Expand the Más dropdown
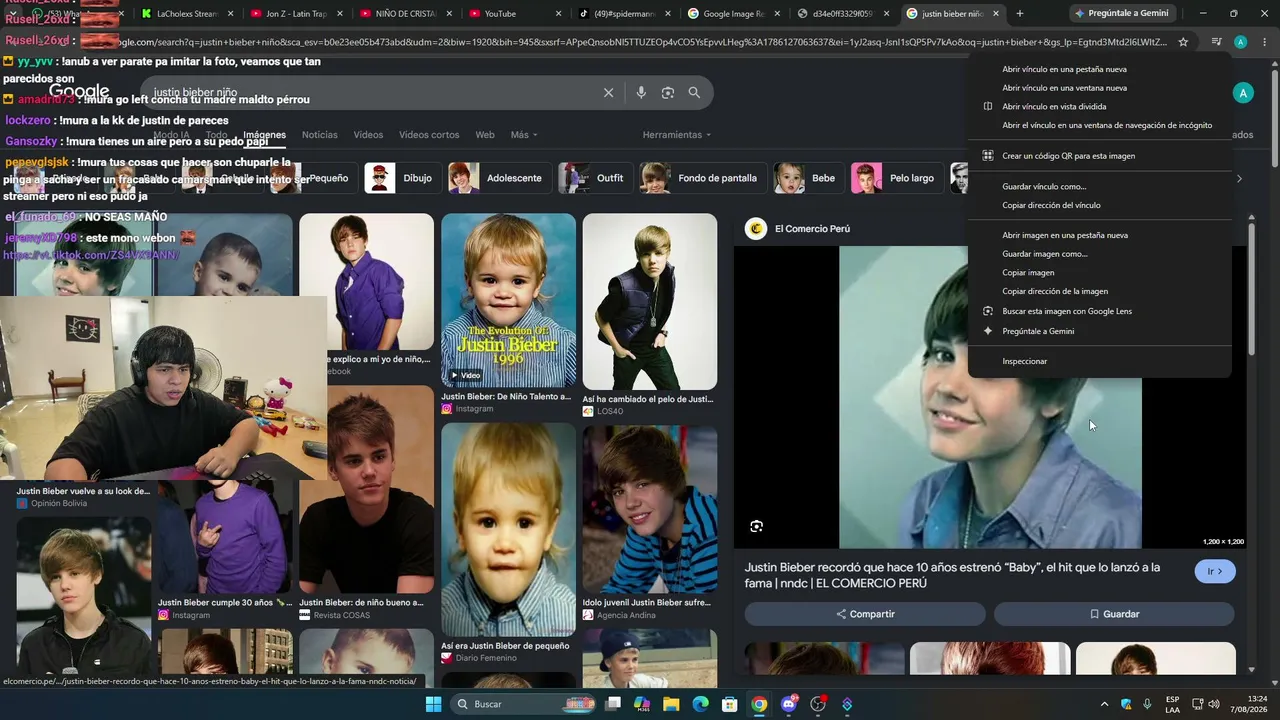 click(524, 135)
